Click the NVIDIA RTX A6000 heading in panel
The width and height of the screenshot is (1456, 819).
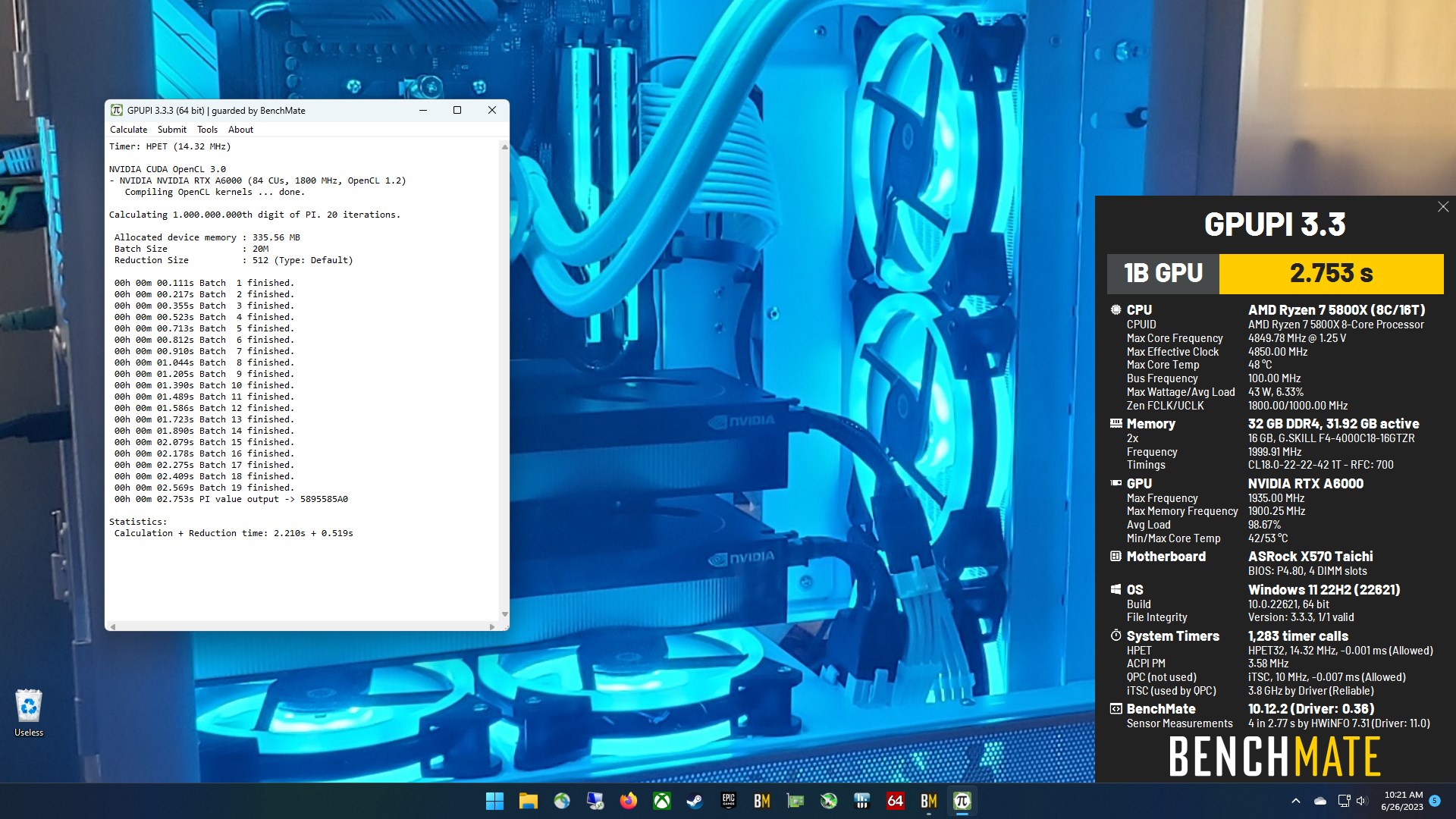1305,483
